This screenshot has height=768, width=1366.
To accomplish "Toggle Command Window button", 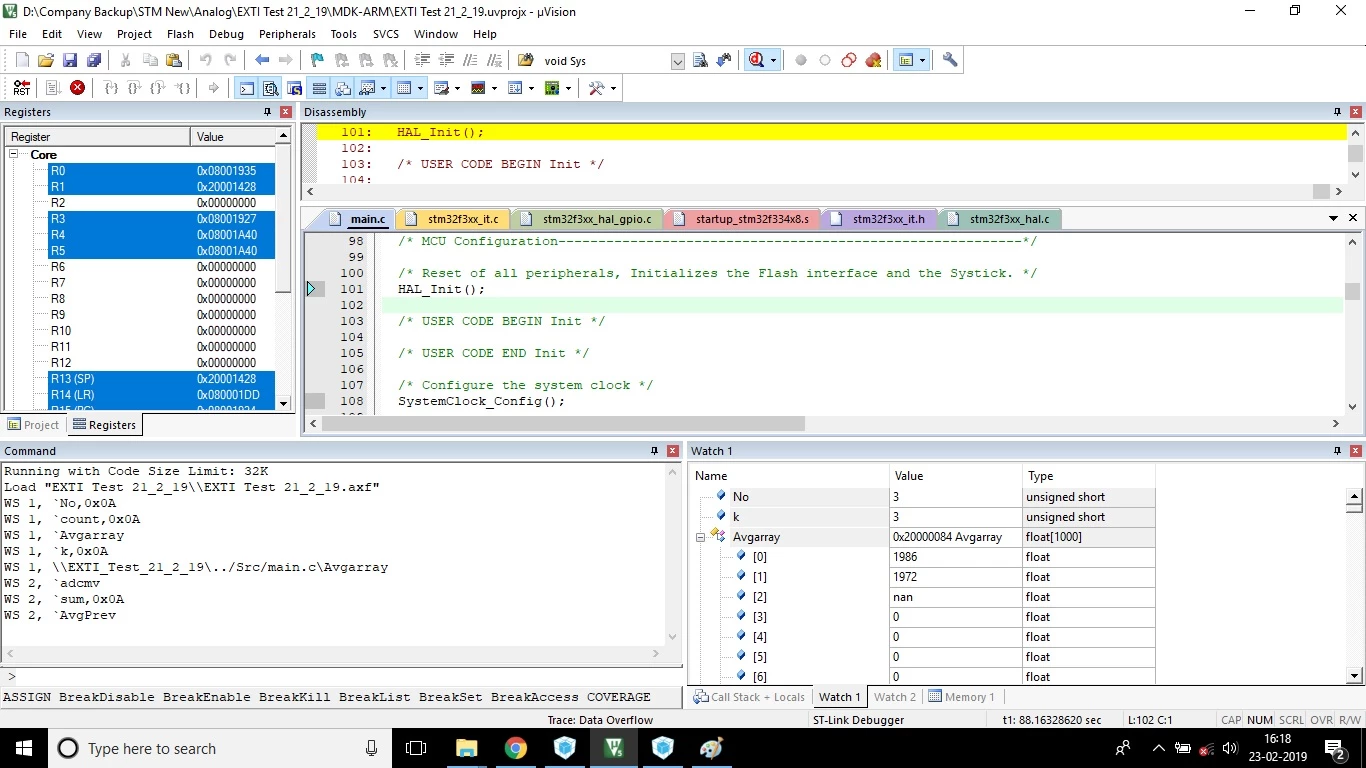I will pos(246,88).
